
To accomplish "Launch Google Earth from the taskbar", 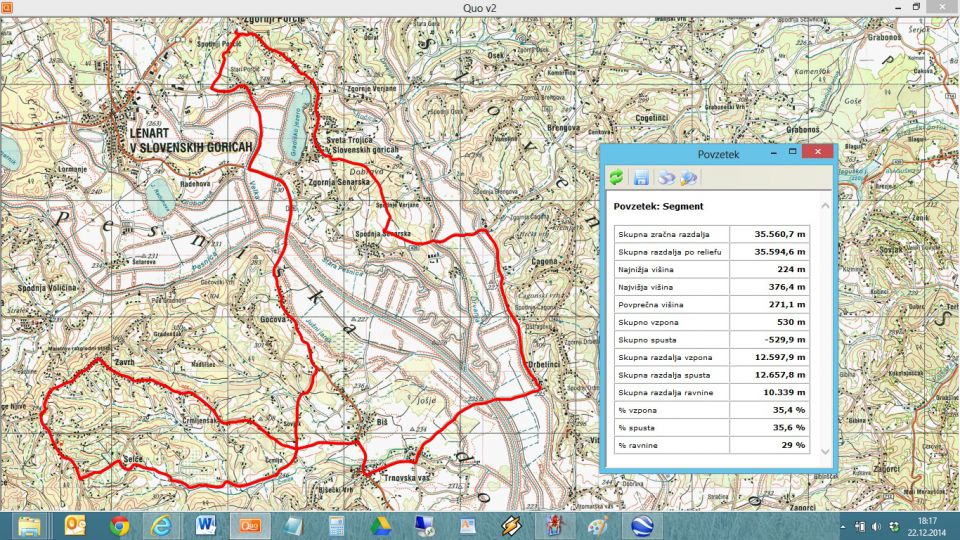I will click(x=642, y=526).
